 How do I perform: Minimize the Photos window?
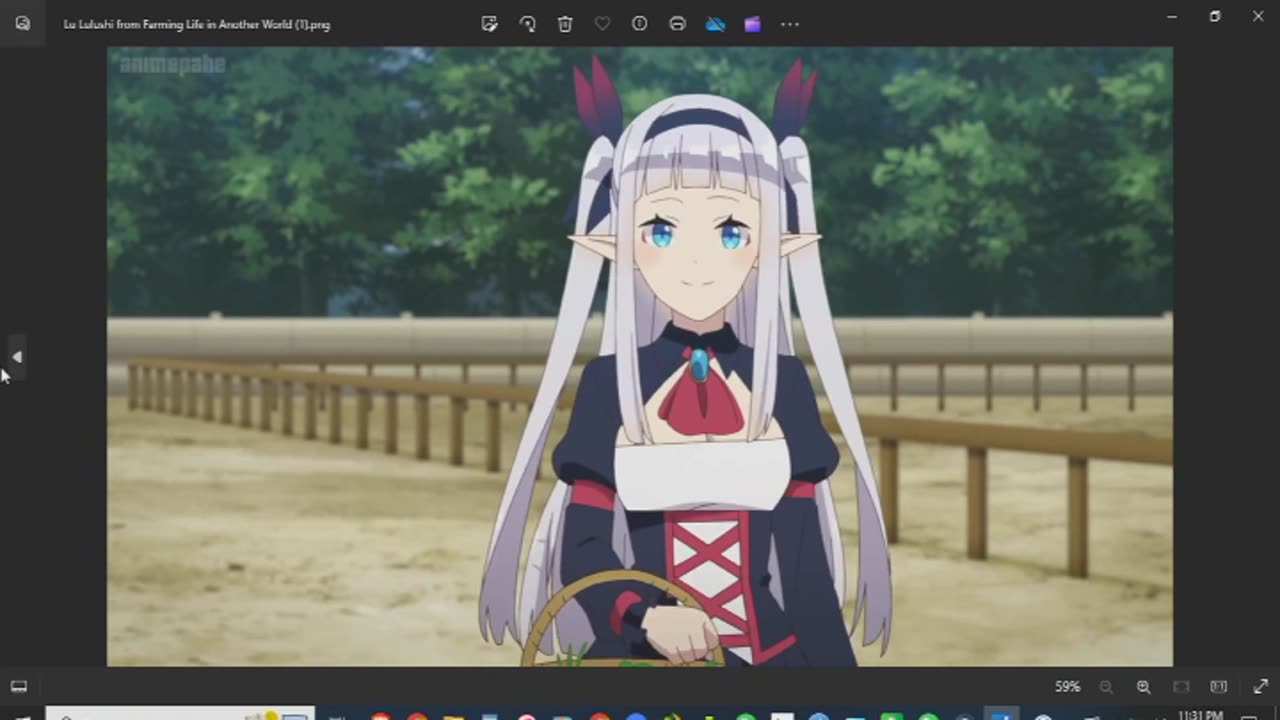(x=1172, y=16)
